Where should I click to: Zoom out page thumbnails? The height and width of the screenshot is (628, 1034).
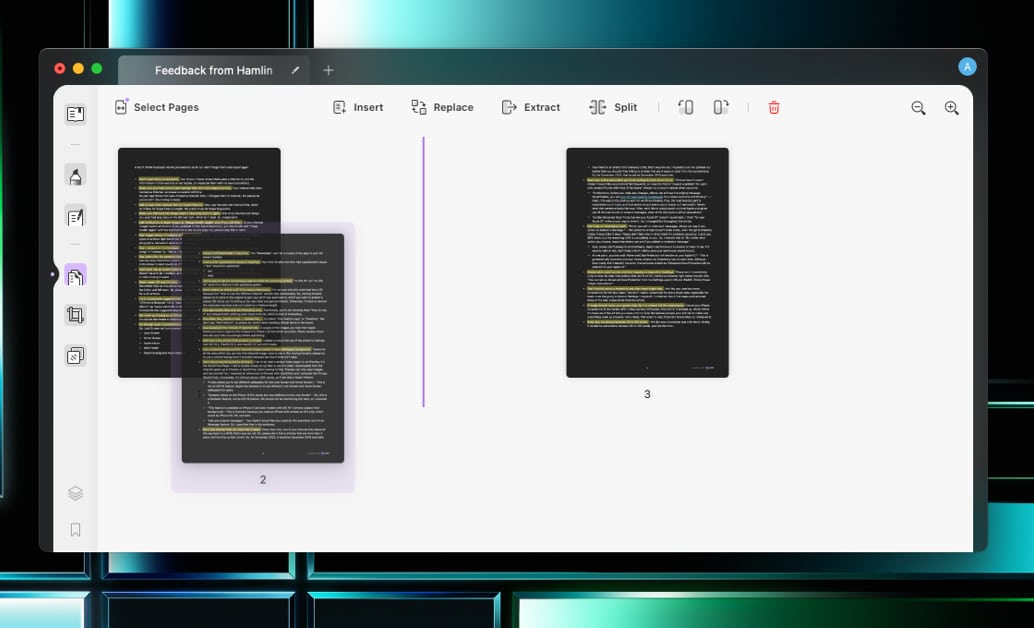tap(918, 108)
